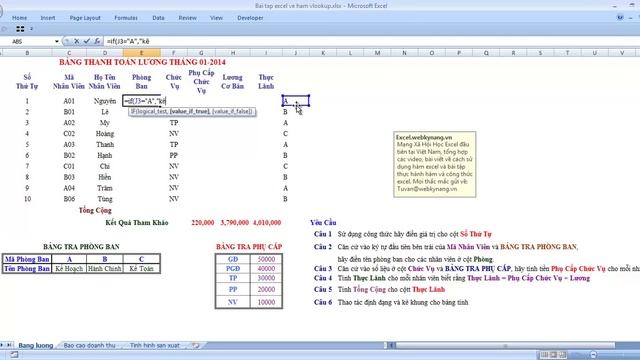Click the title BẢNG THANH TOÁN LƯƠNG THÁNG 01-2014
Screen dimensions: 640x360
pos(142,62)
